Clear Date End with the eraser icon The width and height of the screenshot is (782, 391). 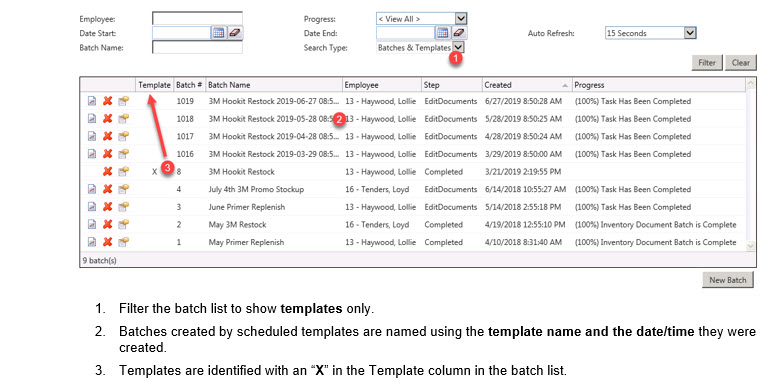point(459,33)
